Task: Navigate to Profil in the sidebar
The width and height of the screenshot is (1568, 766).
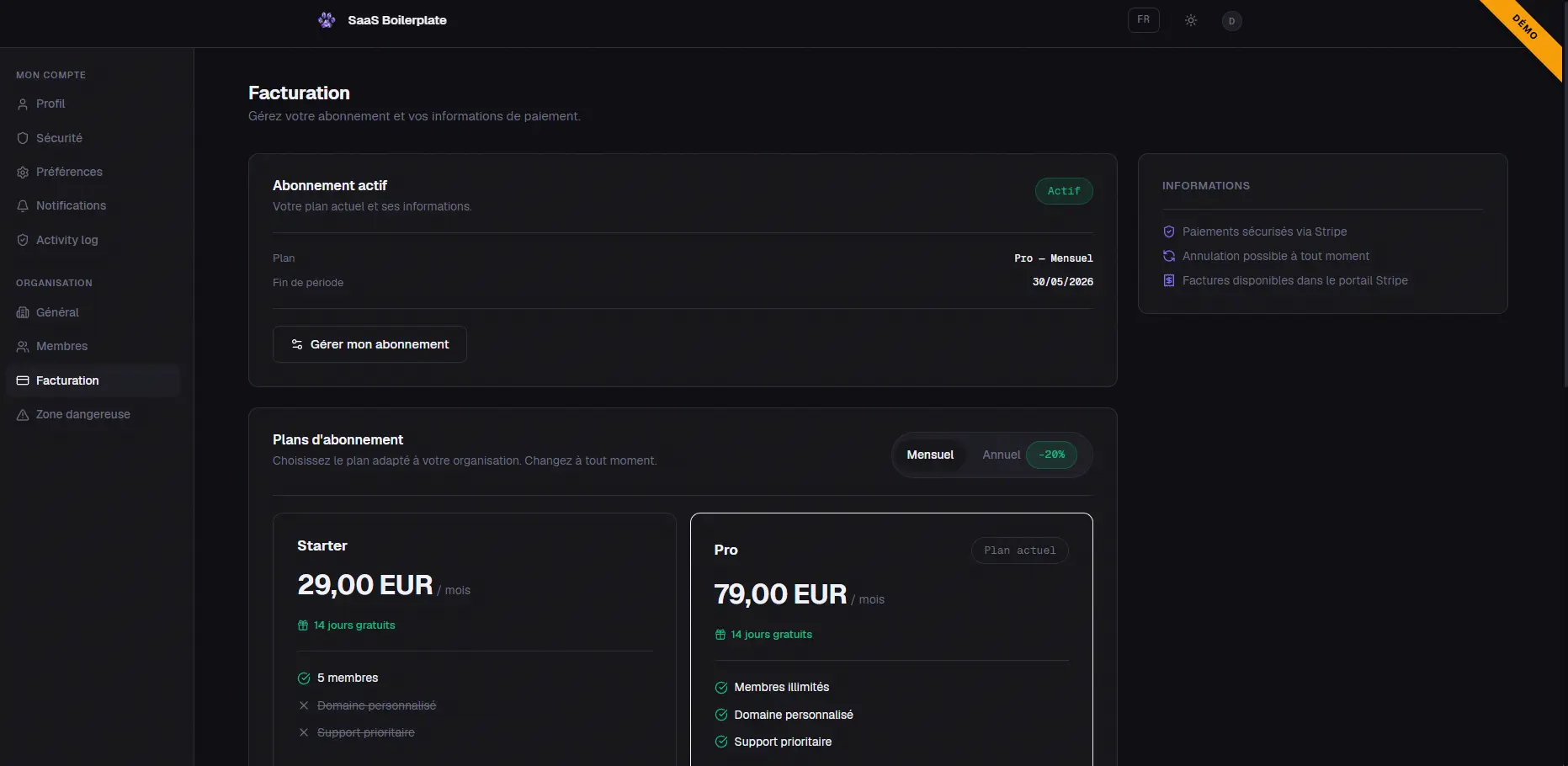Action: pyautogui.click(x=50, y=104)
